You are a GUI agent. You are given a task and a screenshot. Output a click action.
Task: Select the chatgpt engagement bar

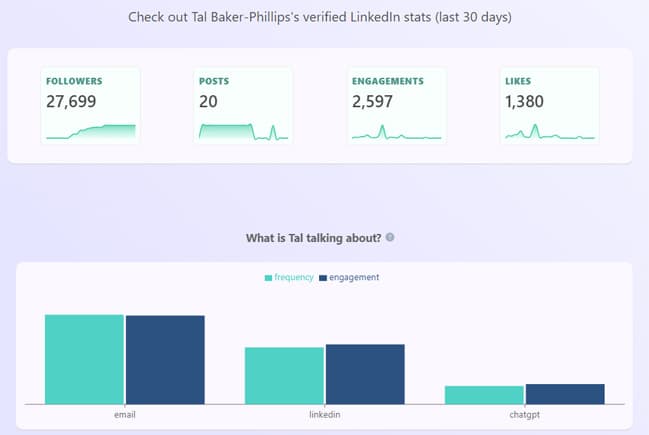coord(565,393)
